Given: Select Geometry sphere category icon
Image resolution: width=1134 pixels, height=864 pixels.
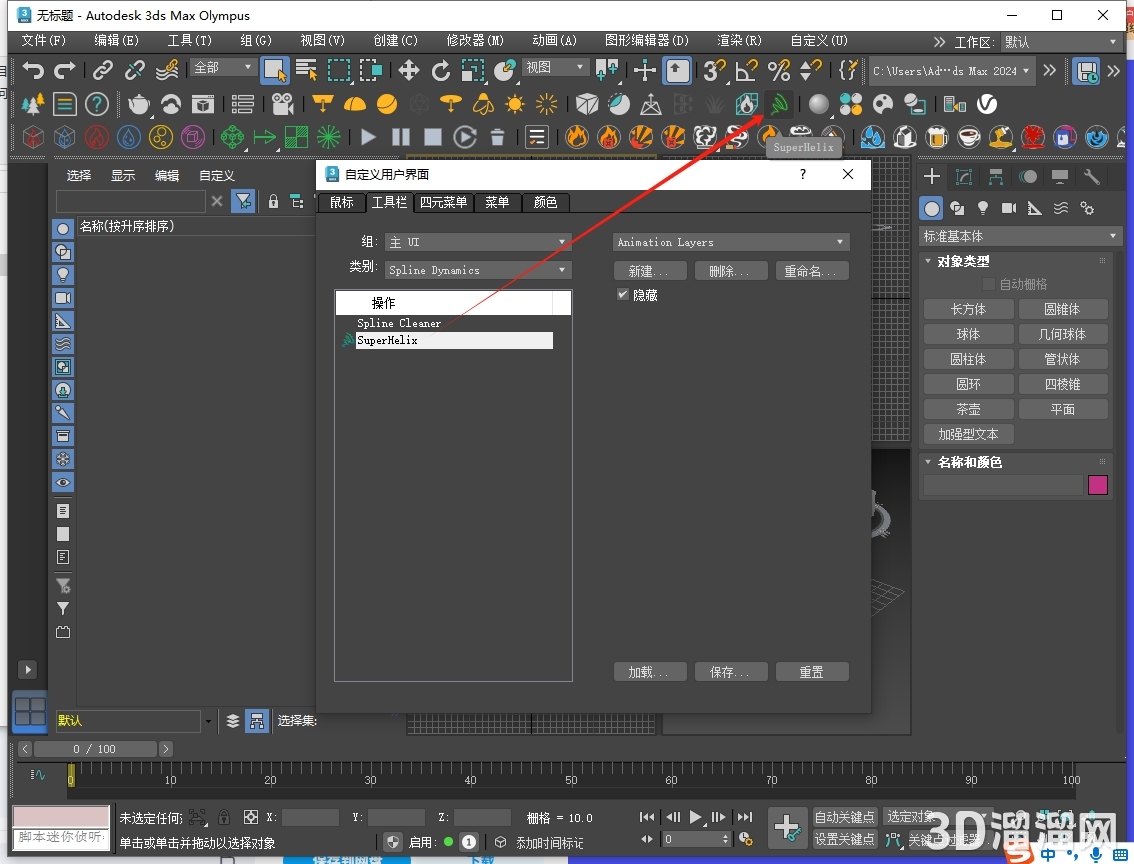Looking at the screenshot, I should click(x=932, y=209).
